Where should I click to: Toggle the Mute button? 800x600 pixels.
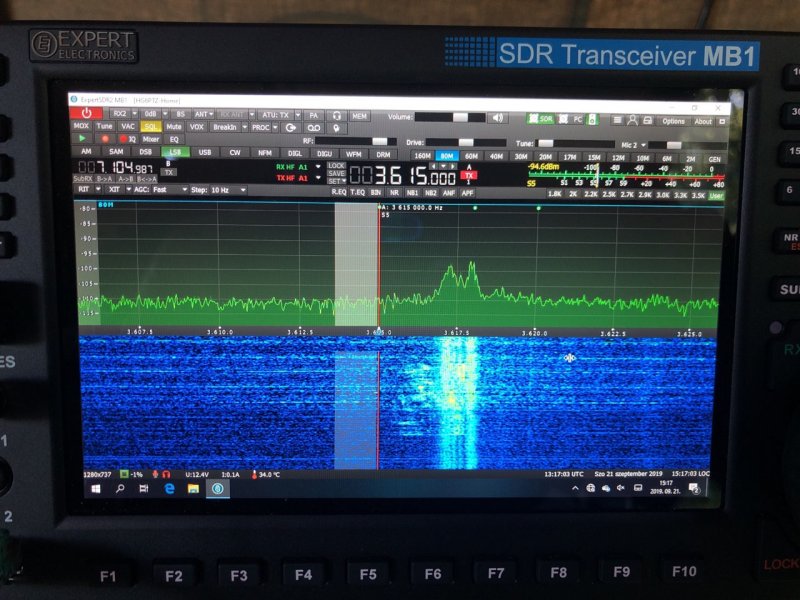173,127
